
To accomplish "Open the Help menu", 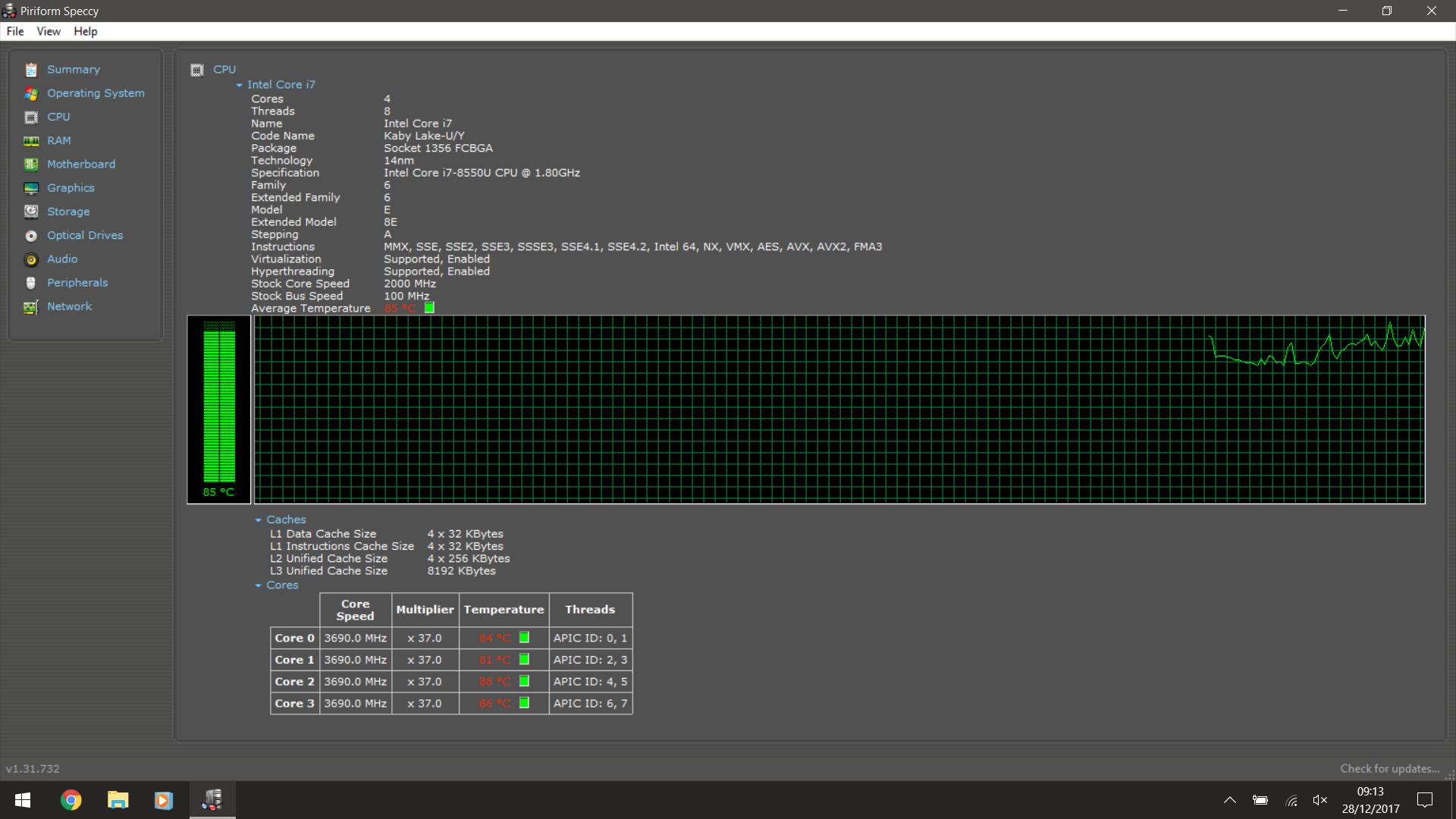I will (x=86, y=31).
